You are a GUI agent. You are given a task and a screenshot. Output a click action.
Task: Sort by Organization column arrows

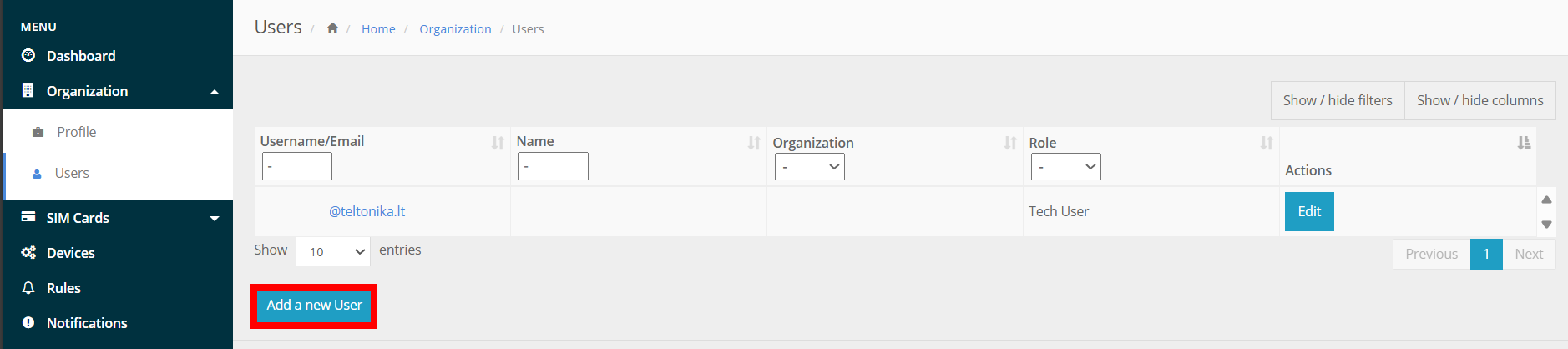[x=1010, y=143]
